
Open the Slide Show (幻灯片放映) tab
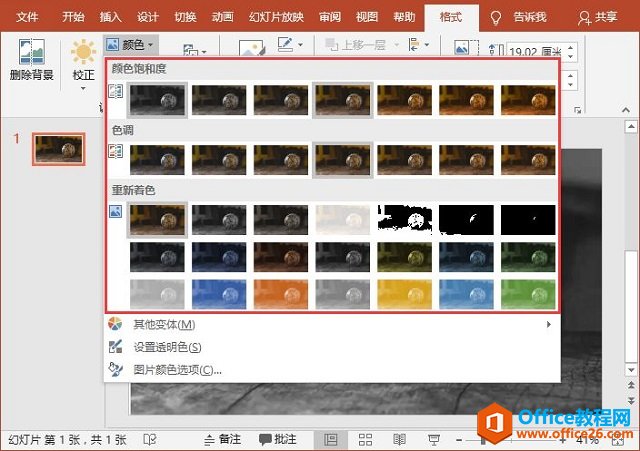277,17
